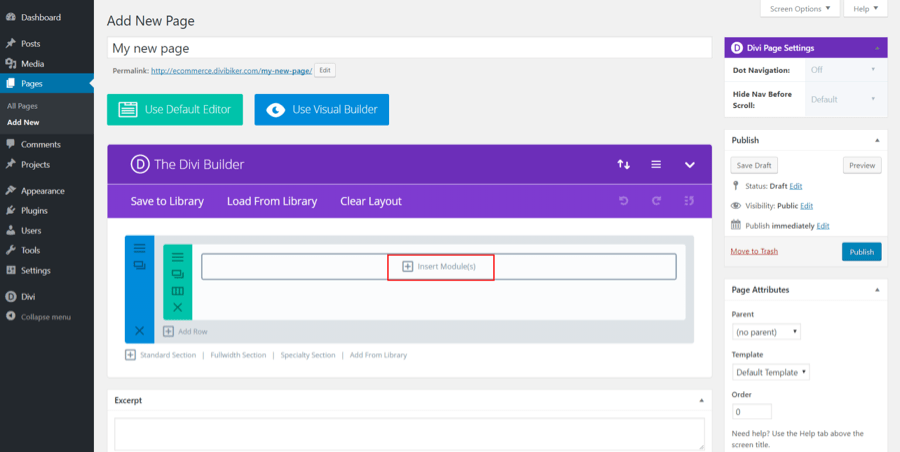900x452 pixels.
Task: Open Divi Builder settings hamburger icon
Action: click(656, 165)
